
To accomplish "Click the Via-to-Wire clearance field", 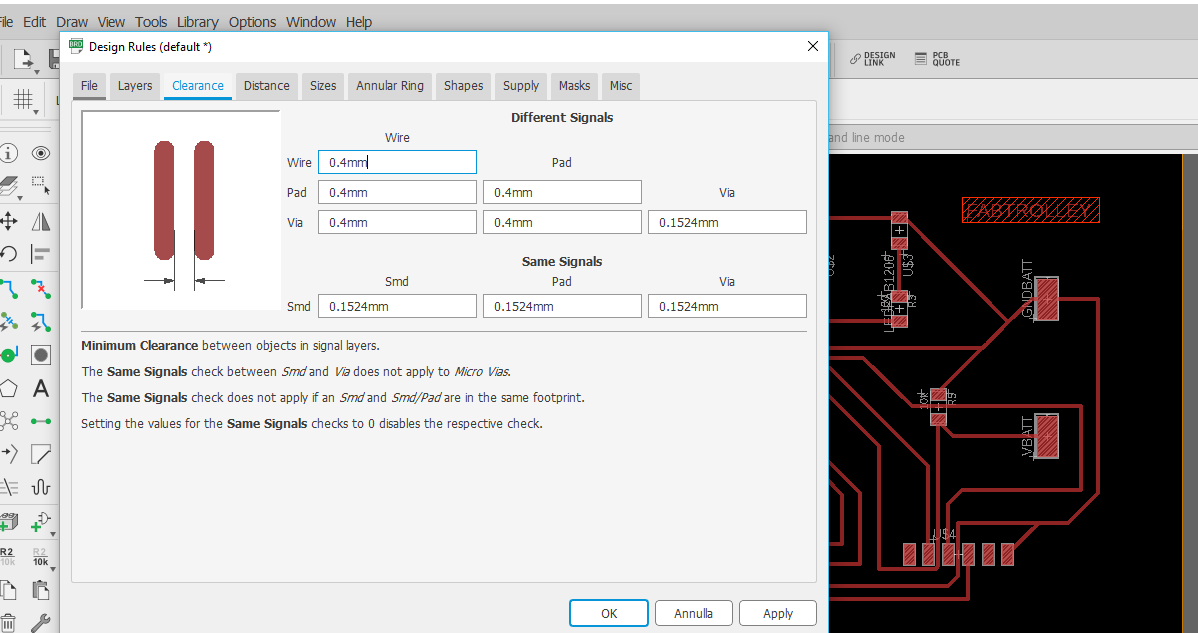I will click(397, 222).
